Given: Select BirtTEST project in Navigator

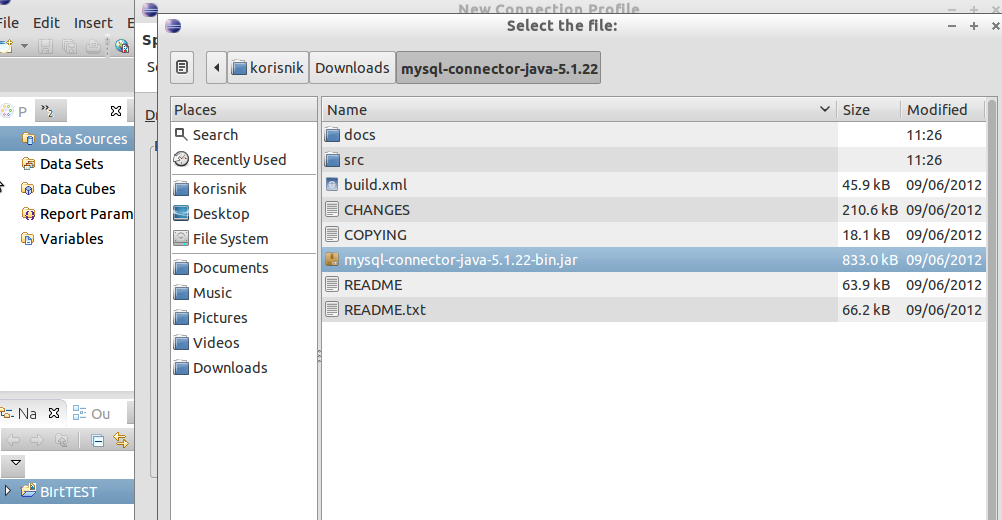Looking at the screenshot, I should (67, 491).
